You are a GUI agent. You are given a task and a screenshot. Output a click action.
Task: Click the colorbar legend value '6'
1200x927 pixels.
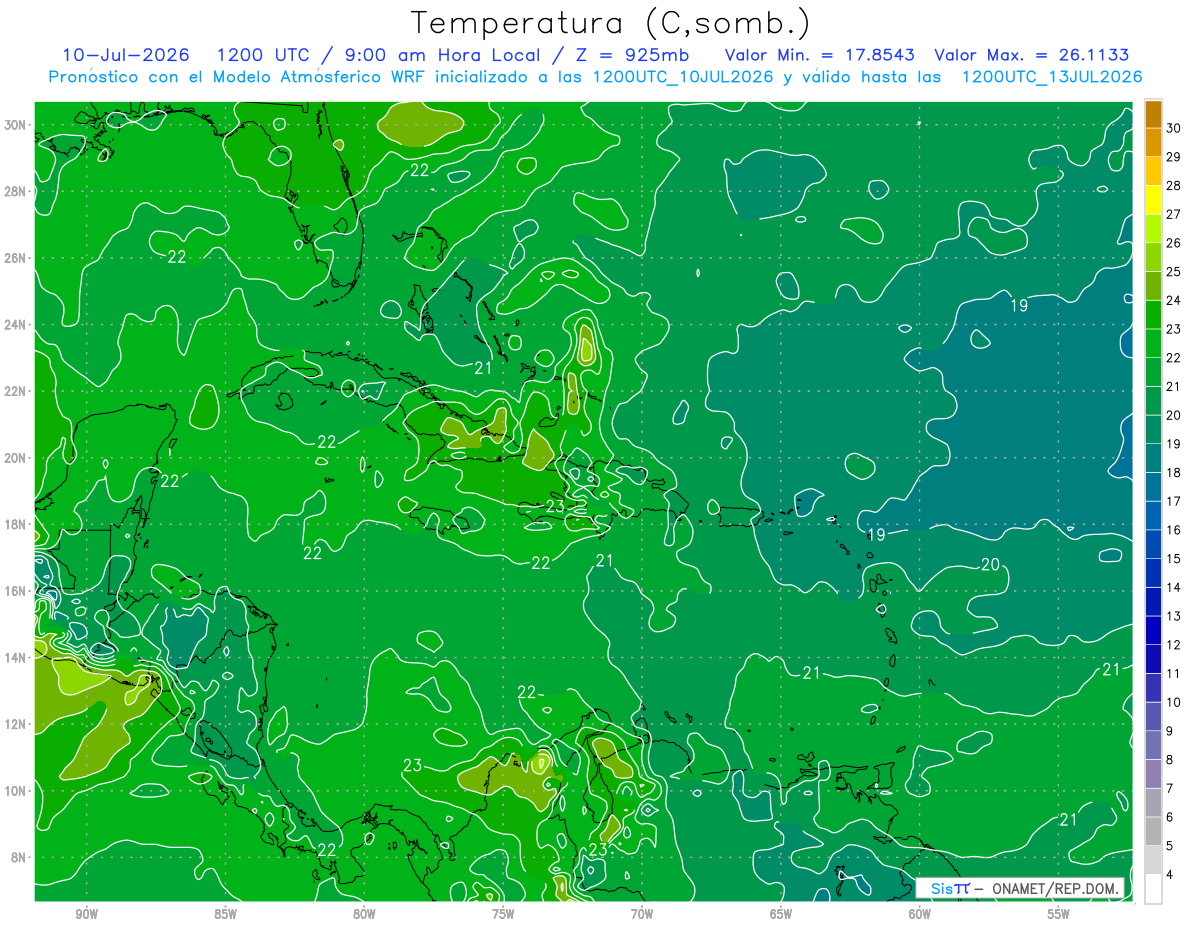pyautogui.click(x=1170, y=817)
